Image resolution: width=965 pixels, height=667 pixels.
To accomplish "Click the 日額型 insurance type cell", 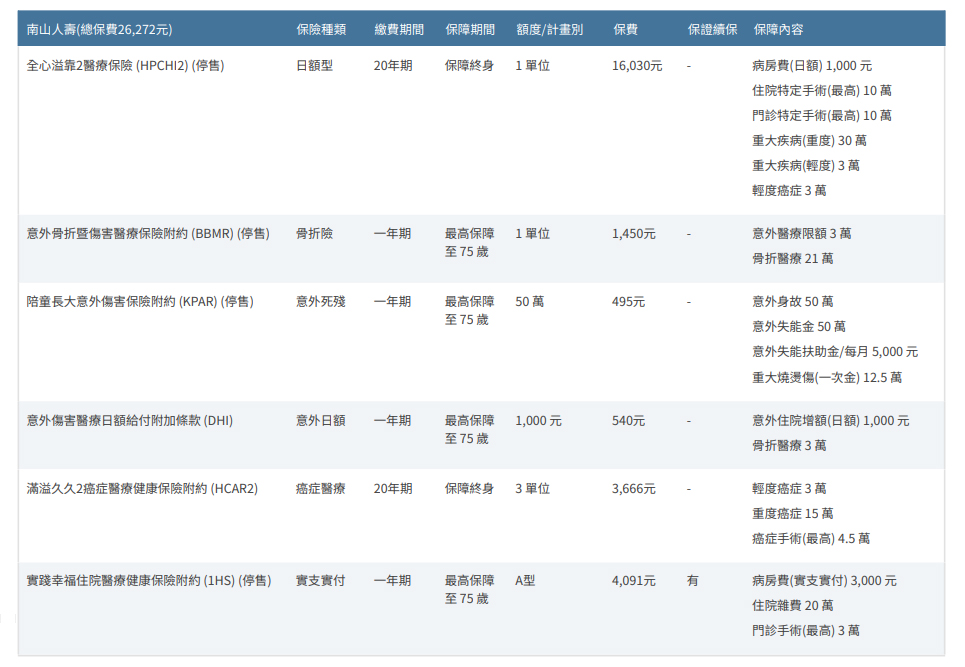I will 314,65.
